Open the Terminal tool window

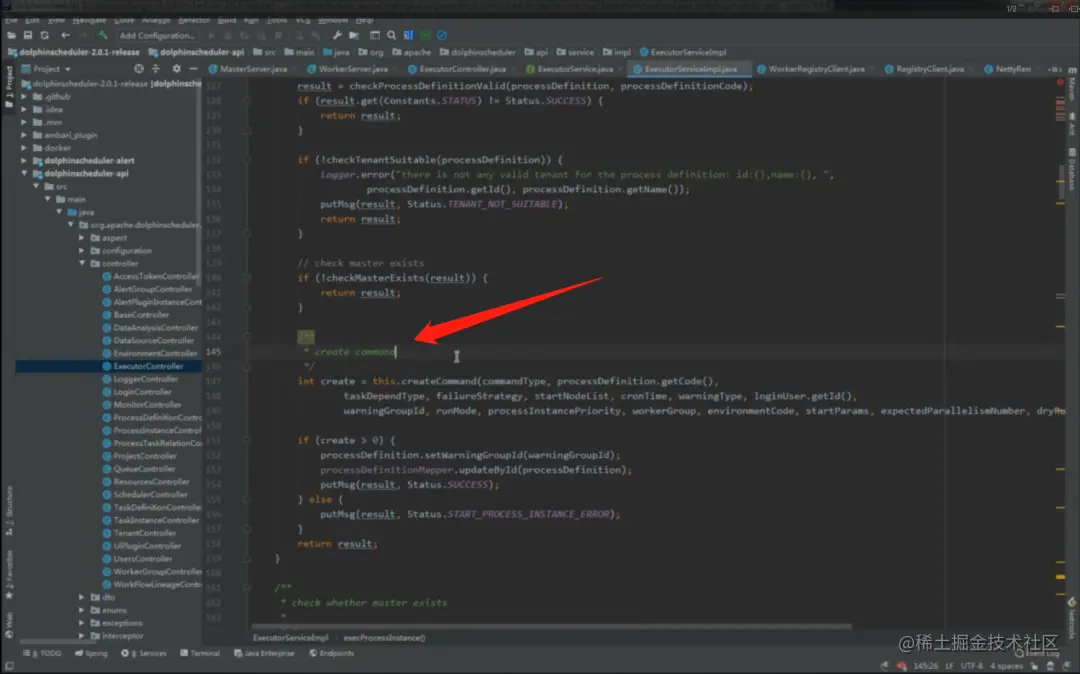coord(200,653)
